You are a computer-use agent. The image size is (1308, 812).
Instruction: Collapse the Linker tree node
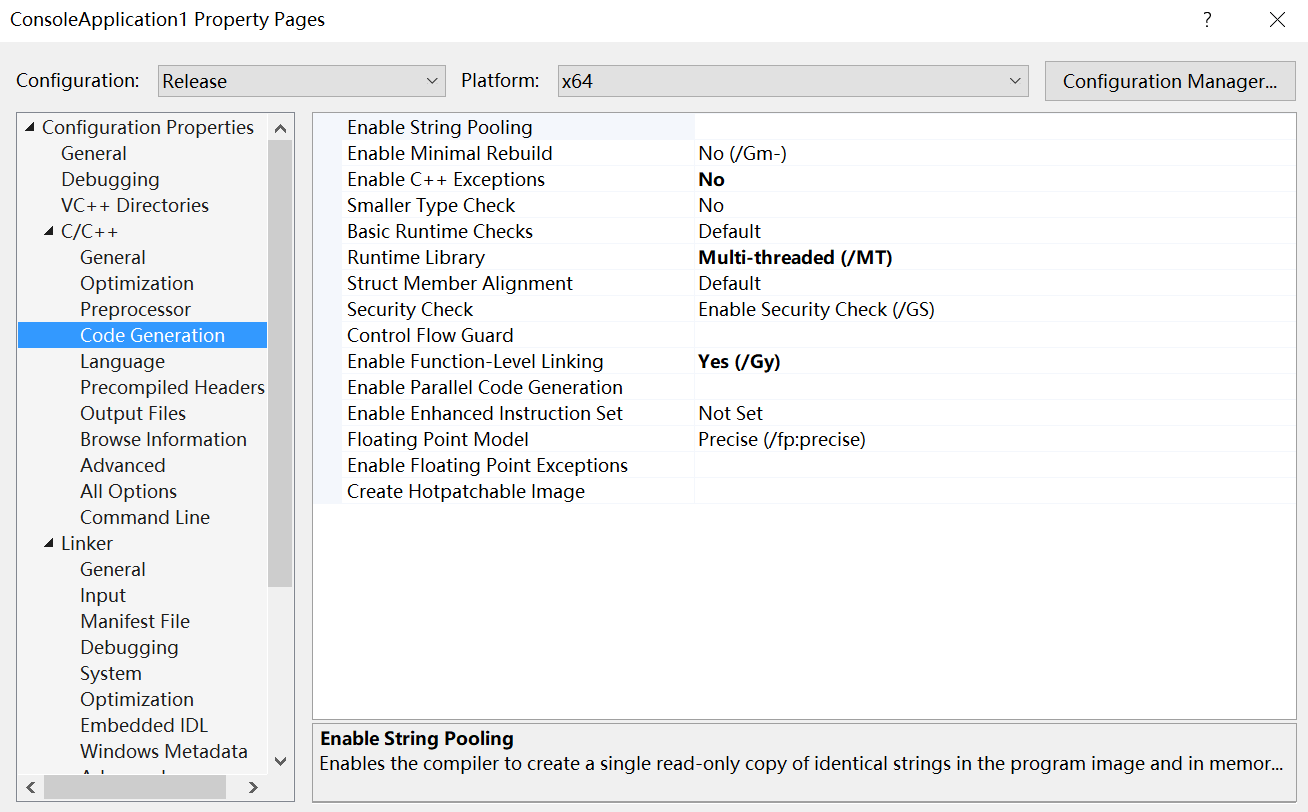pos(48,543)
